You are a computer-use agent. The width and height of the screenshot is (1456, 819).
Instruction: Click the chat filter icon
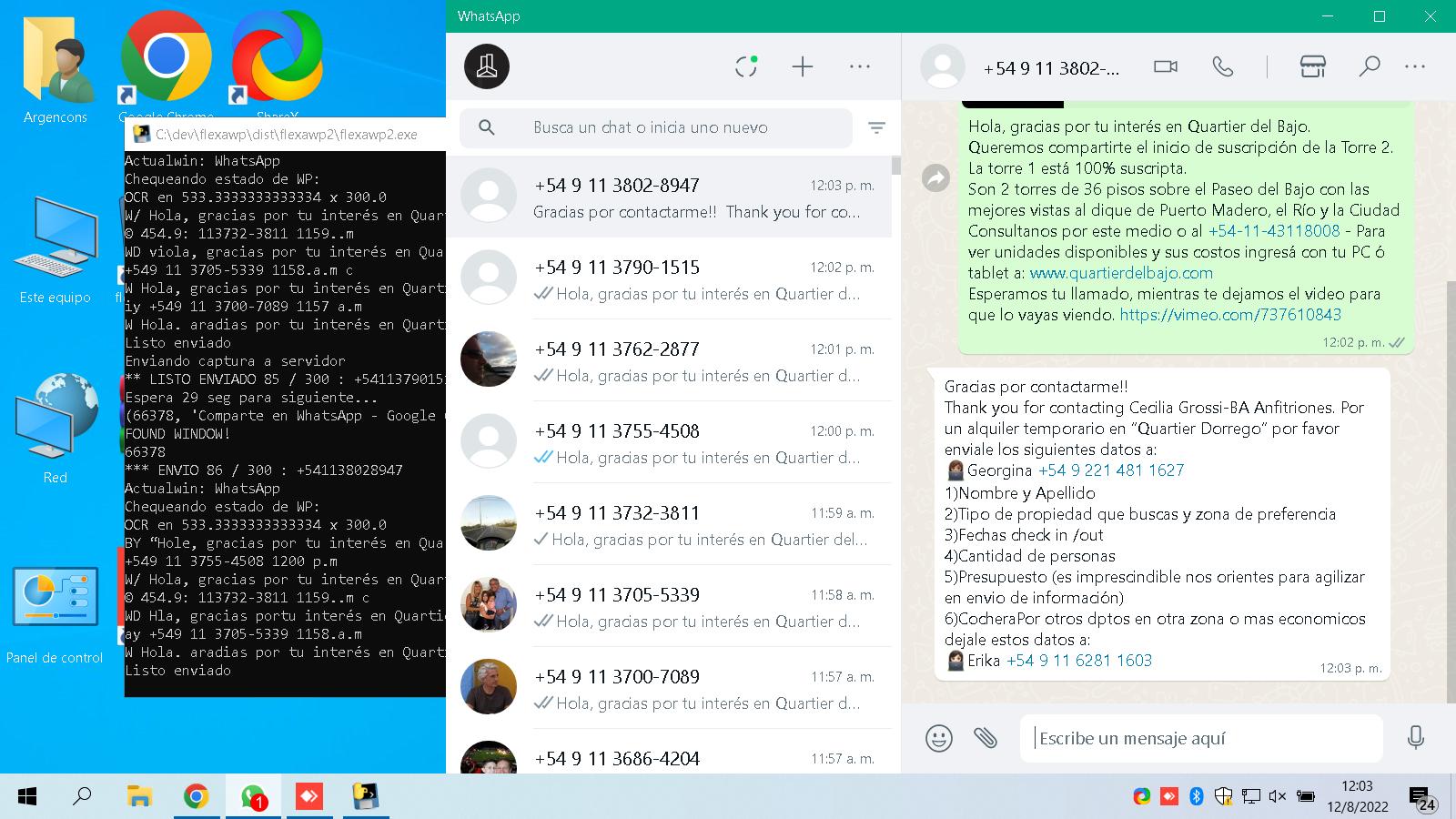pos(876,128)
